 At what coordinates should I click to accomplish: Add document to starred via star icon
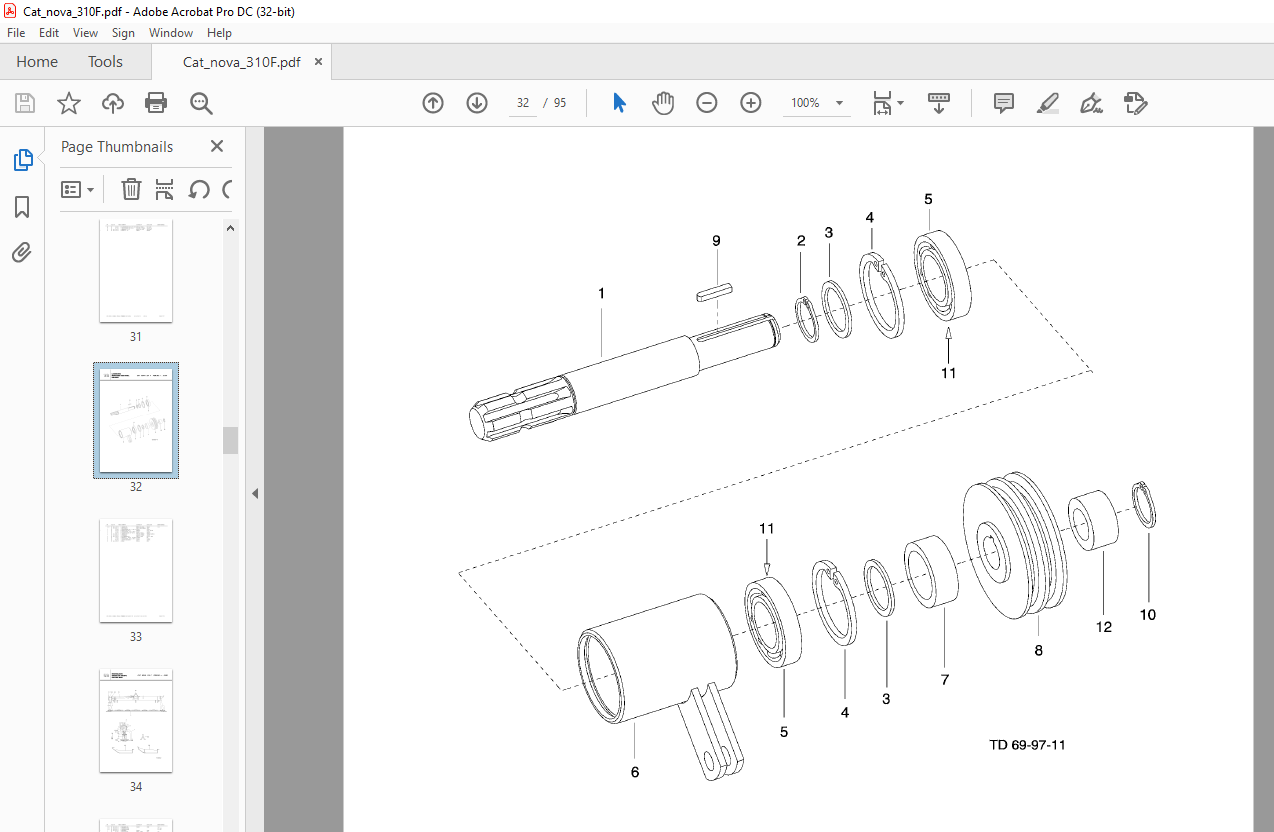click(x=68, y=103)
